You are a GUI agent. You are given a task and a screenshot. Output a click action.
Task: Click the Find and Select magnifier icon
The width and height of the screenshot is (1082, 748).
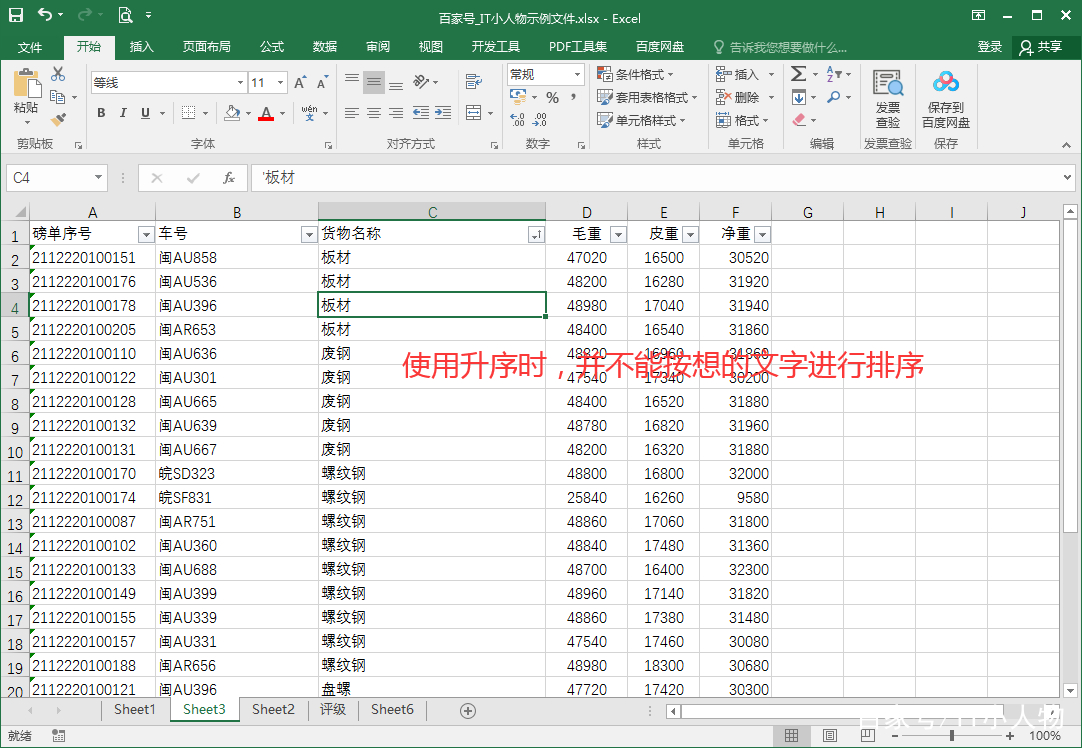click(x=834, y=97)
